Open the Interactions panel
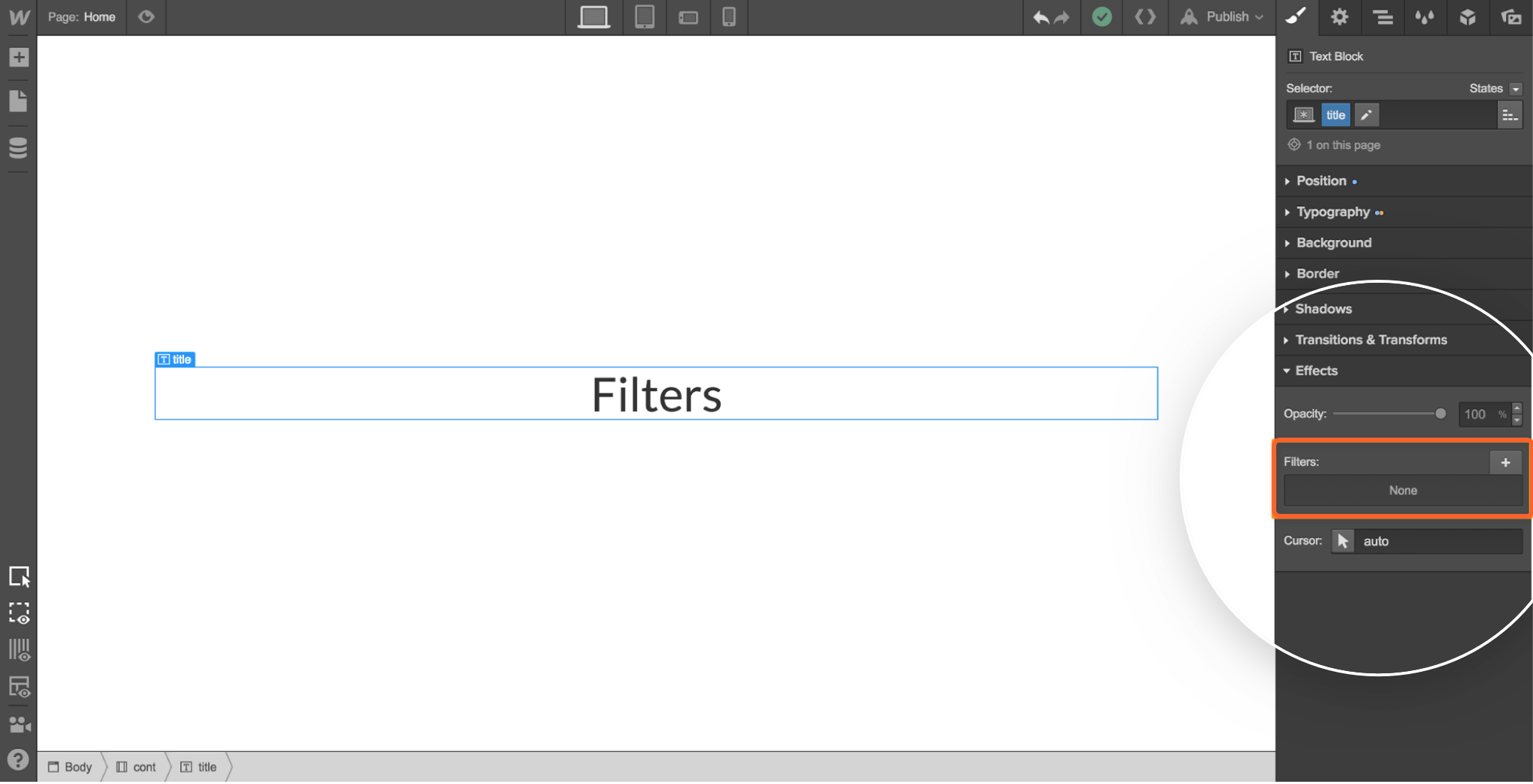Viewport: 1533px width, 784px height. tap(1425, 17)
